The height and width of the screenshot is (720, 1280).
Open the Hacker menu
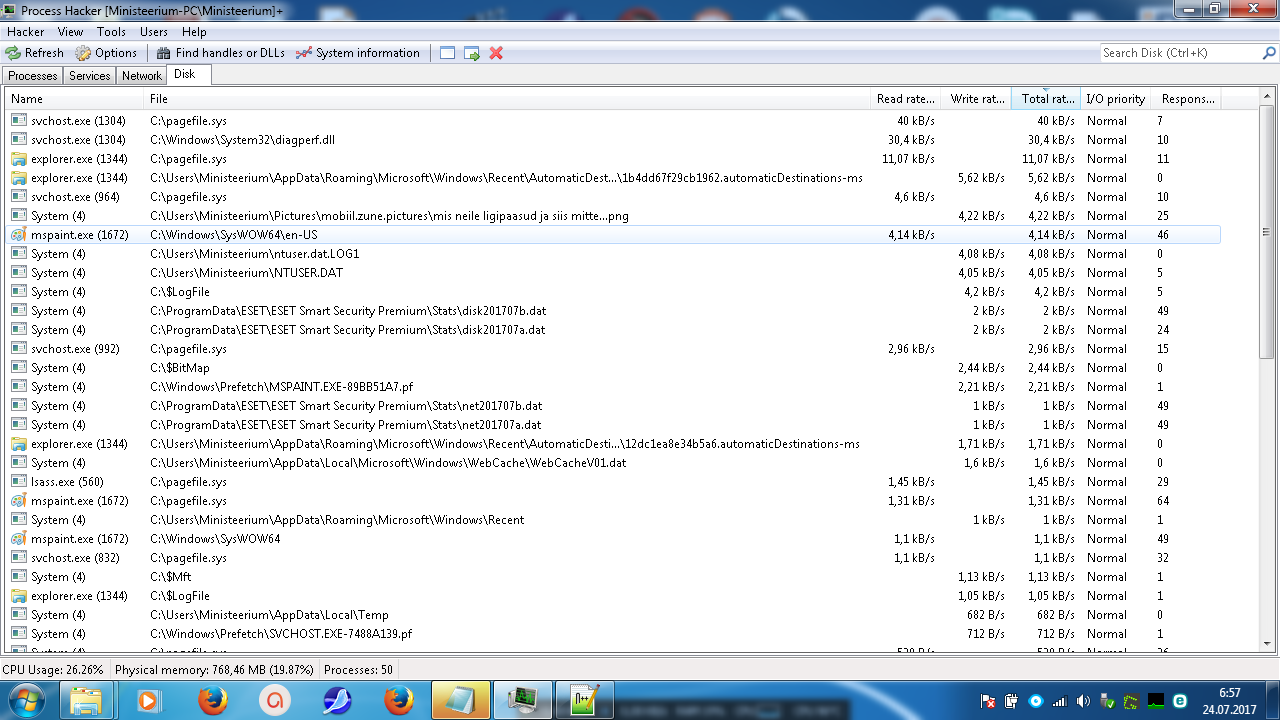pyautogui.click(x=26, y=32)
